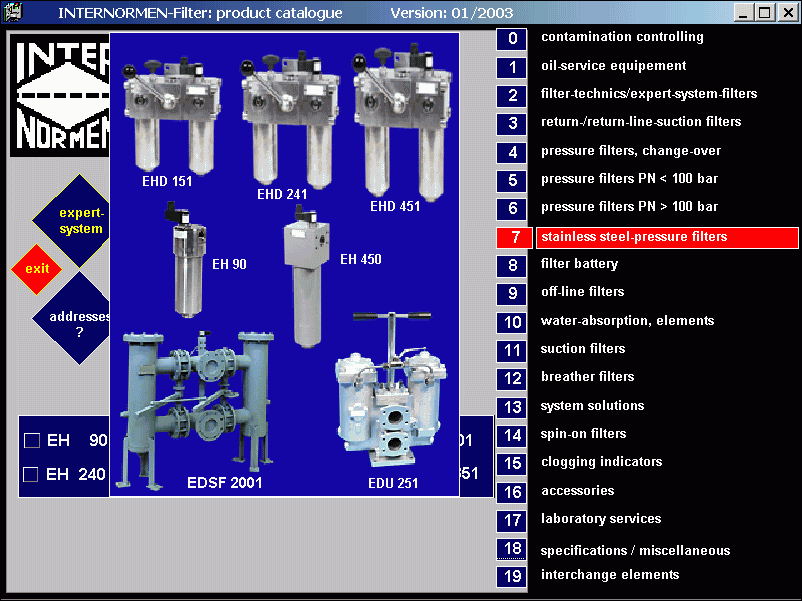Click number button 5 in category list
This screenshot has height=601, width=802.
[x=511, y=181]
